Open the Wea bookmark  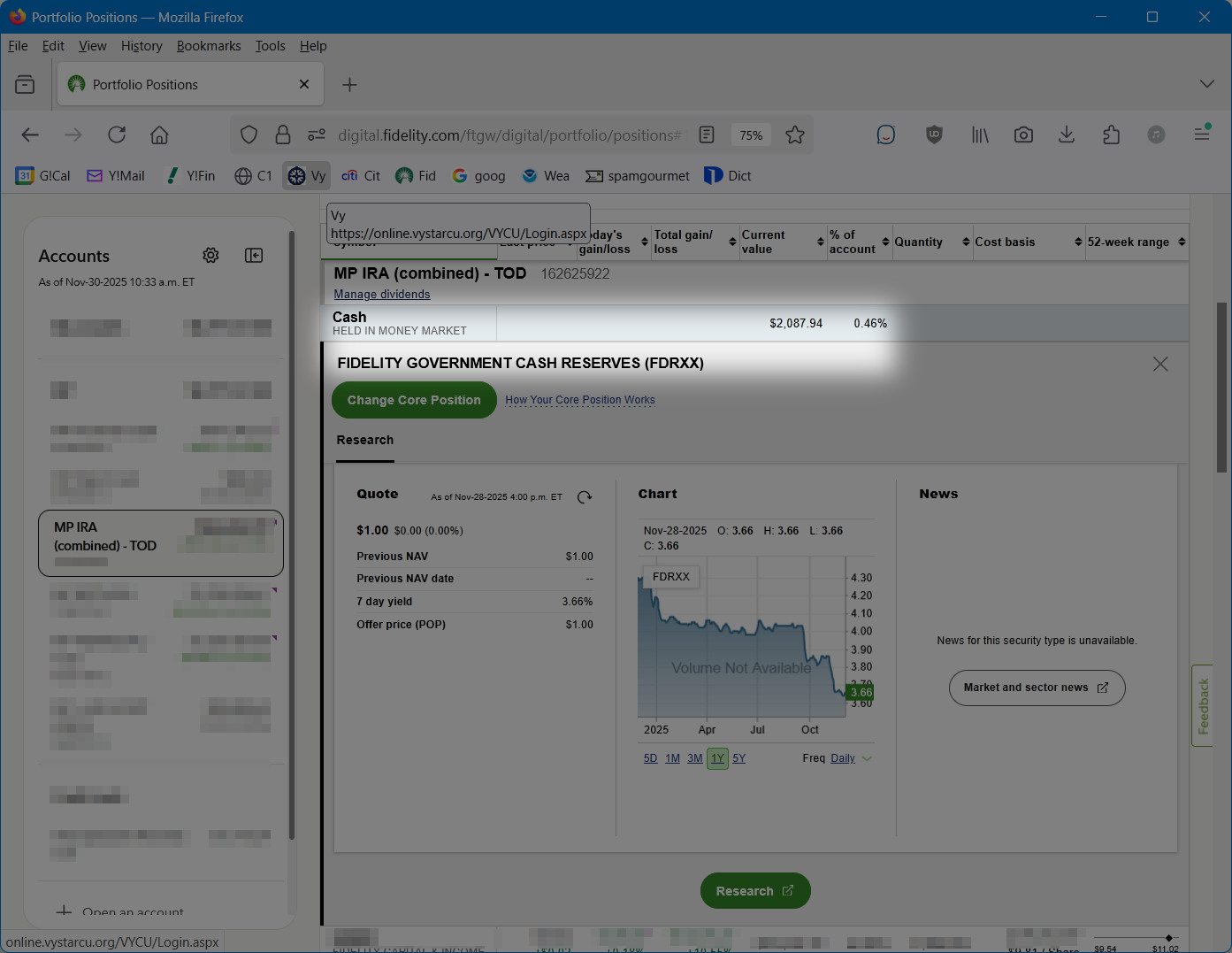pyautogui.click(x=546, y=176)
